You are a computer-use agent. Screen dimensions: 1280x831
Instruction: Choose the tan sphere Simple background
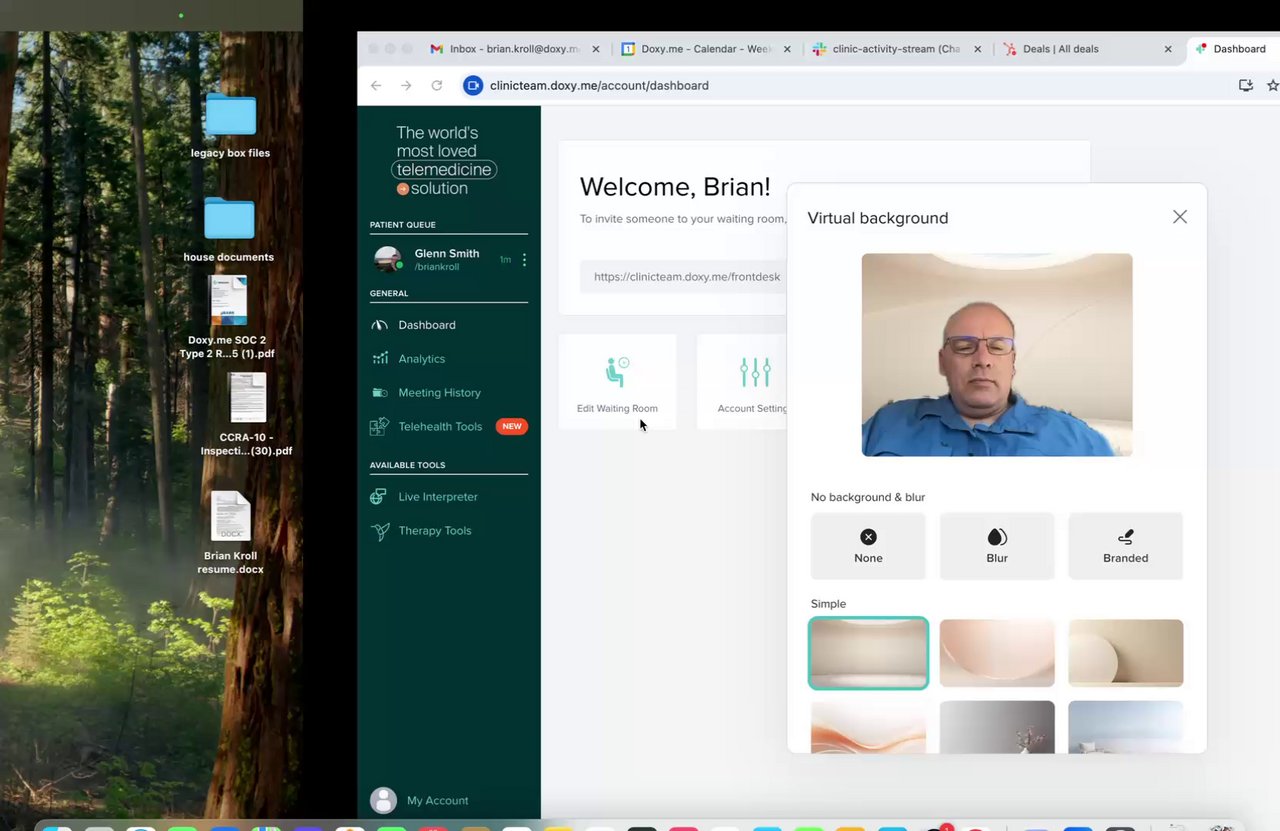(x=1126, y=653)
